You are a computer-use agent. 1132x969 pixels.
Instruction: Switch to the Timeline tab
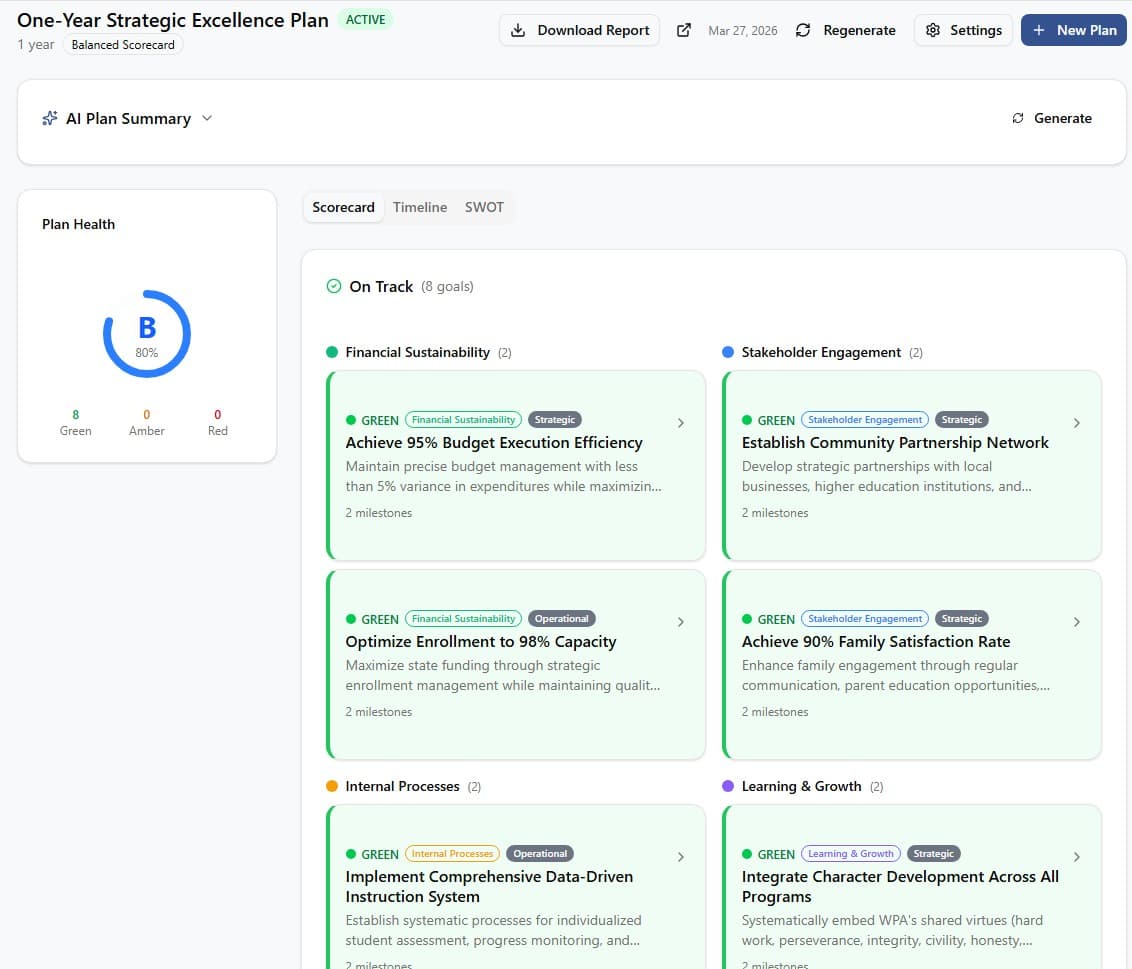[x=420, y=207]
